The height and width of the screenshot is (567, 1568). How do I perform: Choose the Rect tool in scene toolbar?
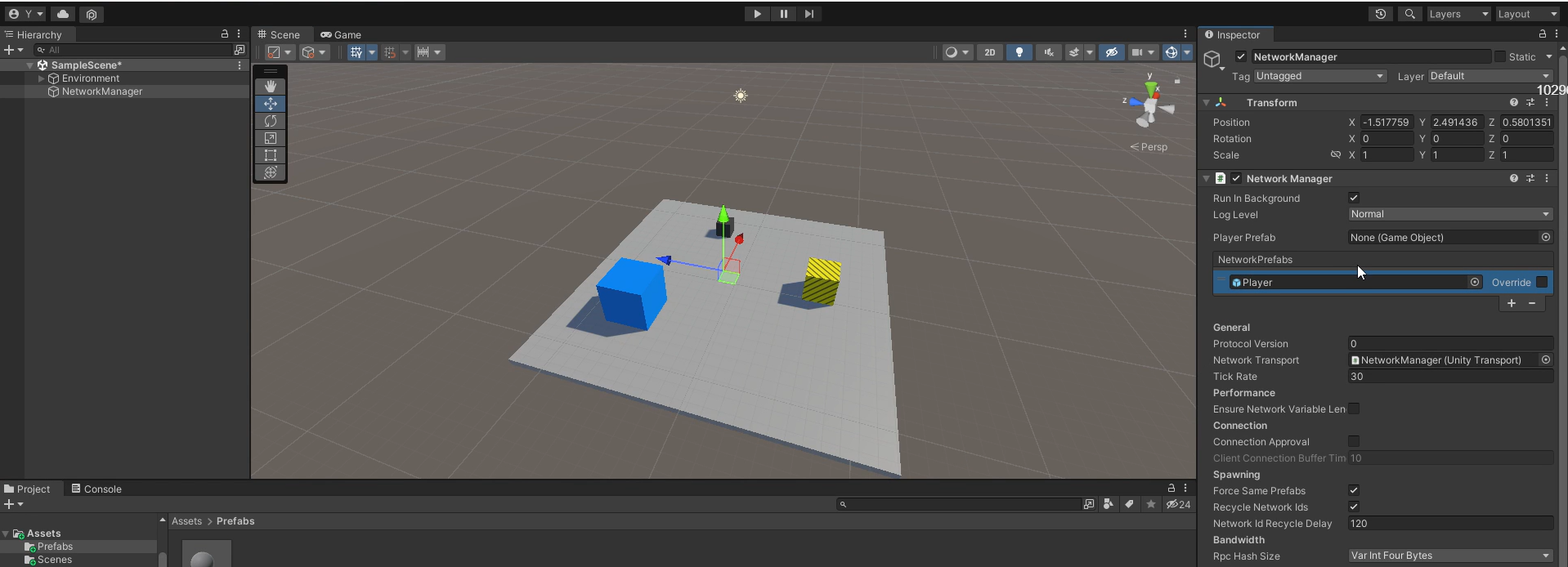(x=271, y=155)
